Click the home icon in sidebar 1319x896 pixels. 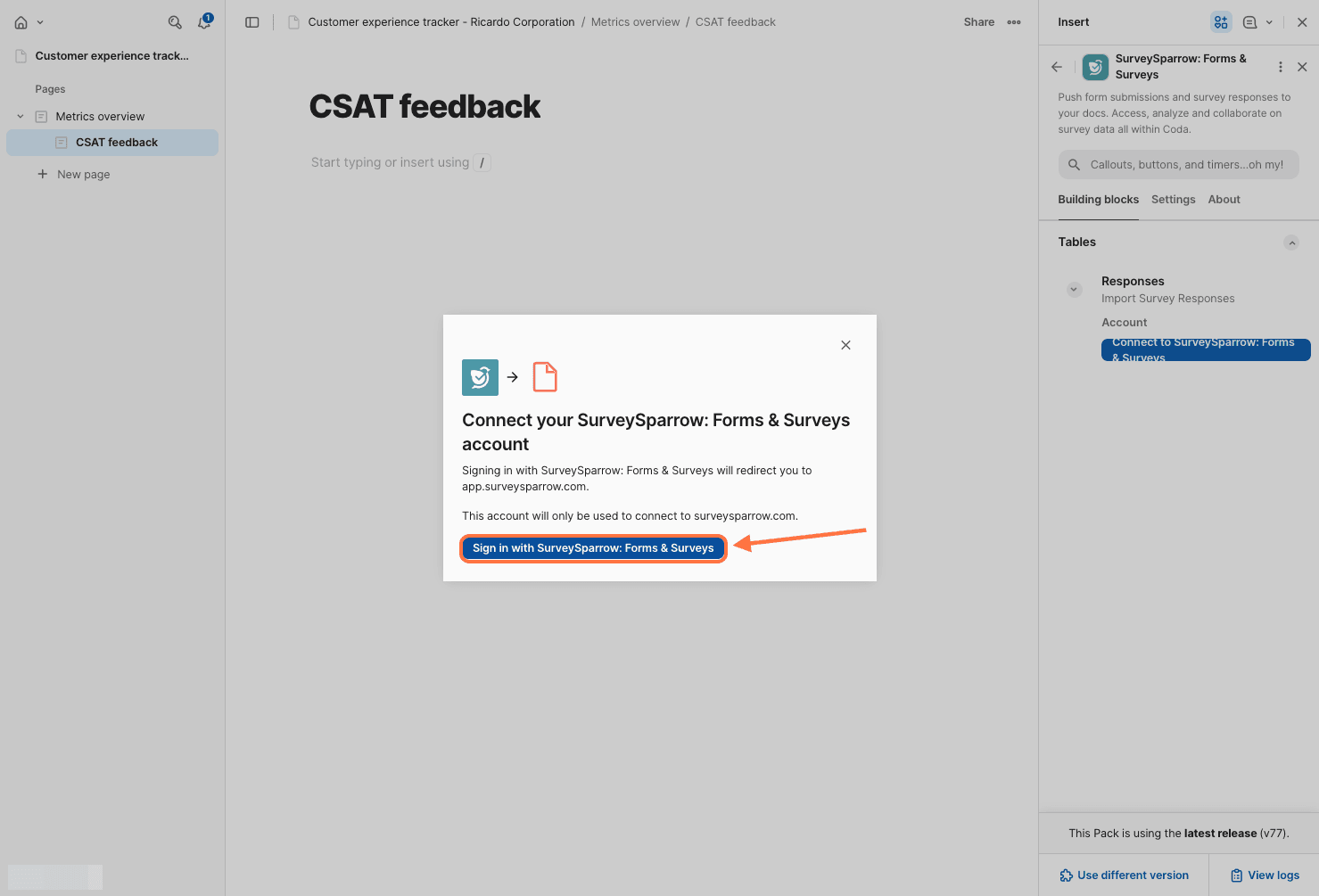click(21, 22)
